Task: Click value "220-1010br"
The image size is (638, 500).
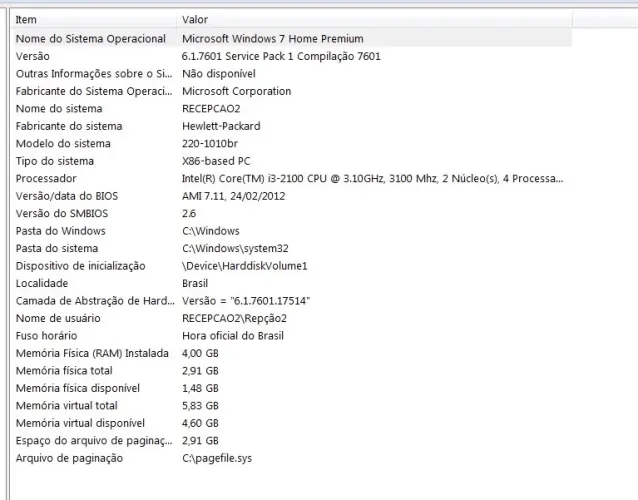Action: pos(210,144)
